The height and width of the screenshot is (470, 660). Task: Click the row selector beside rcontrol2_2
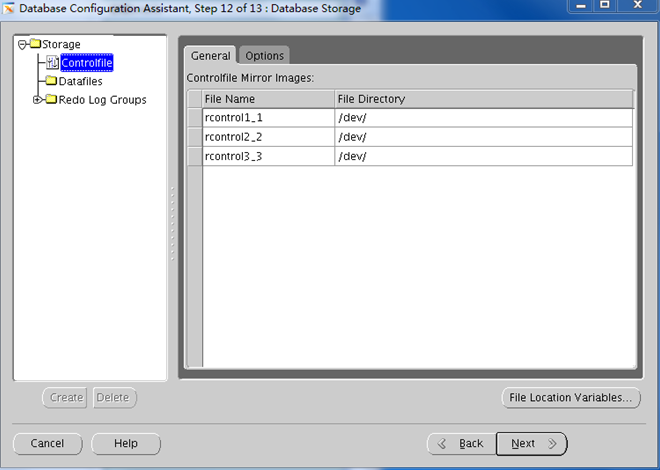point(195,137)
